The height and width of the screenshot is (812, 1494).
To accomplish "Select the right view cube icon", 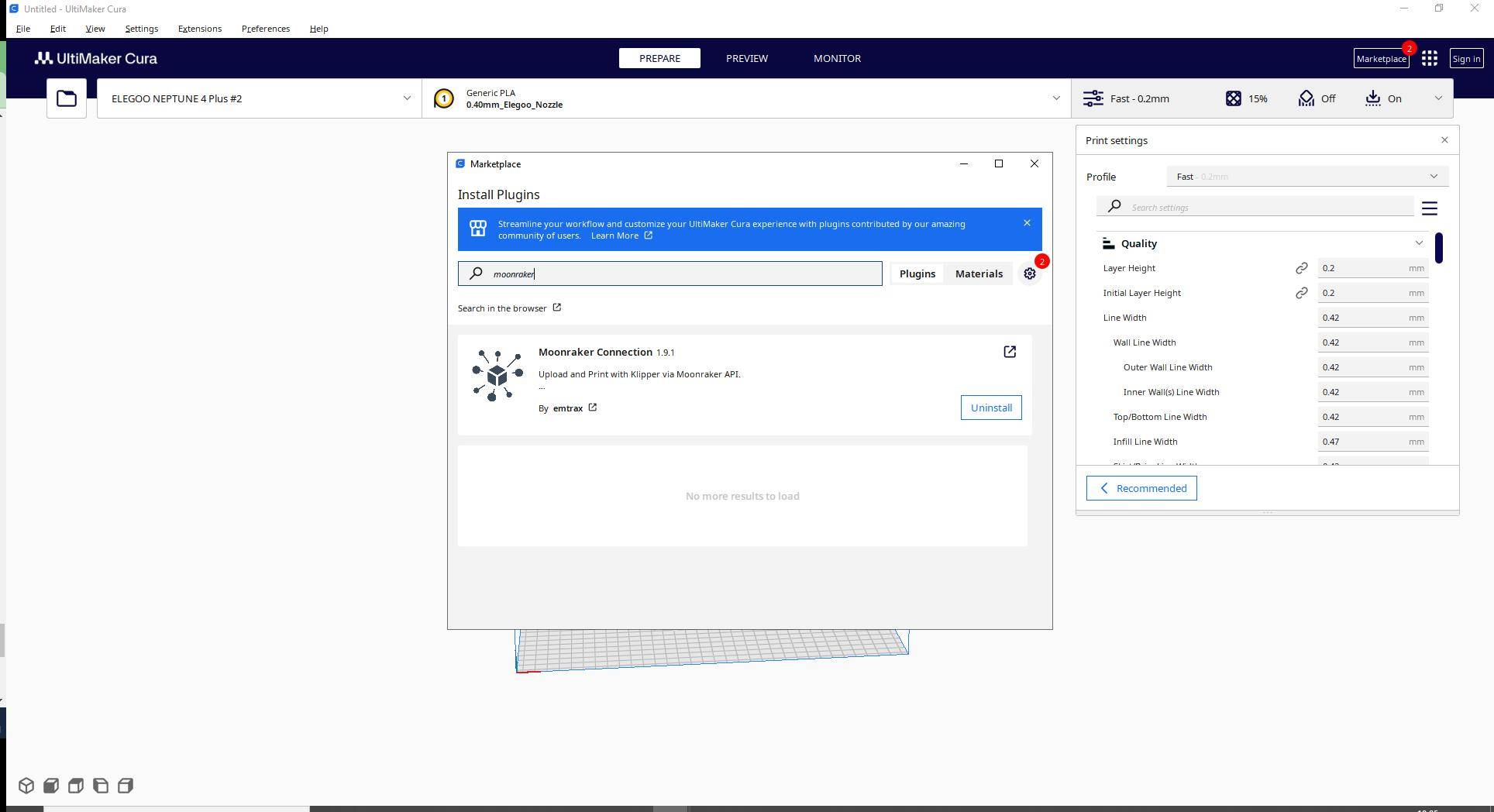I will (126, 786).
